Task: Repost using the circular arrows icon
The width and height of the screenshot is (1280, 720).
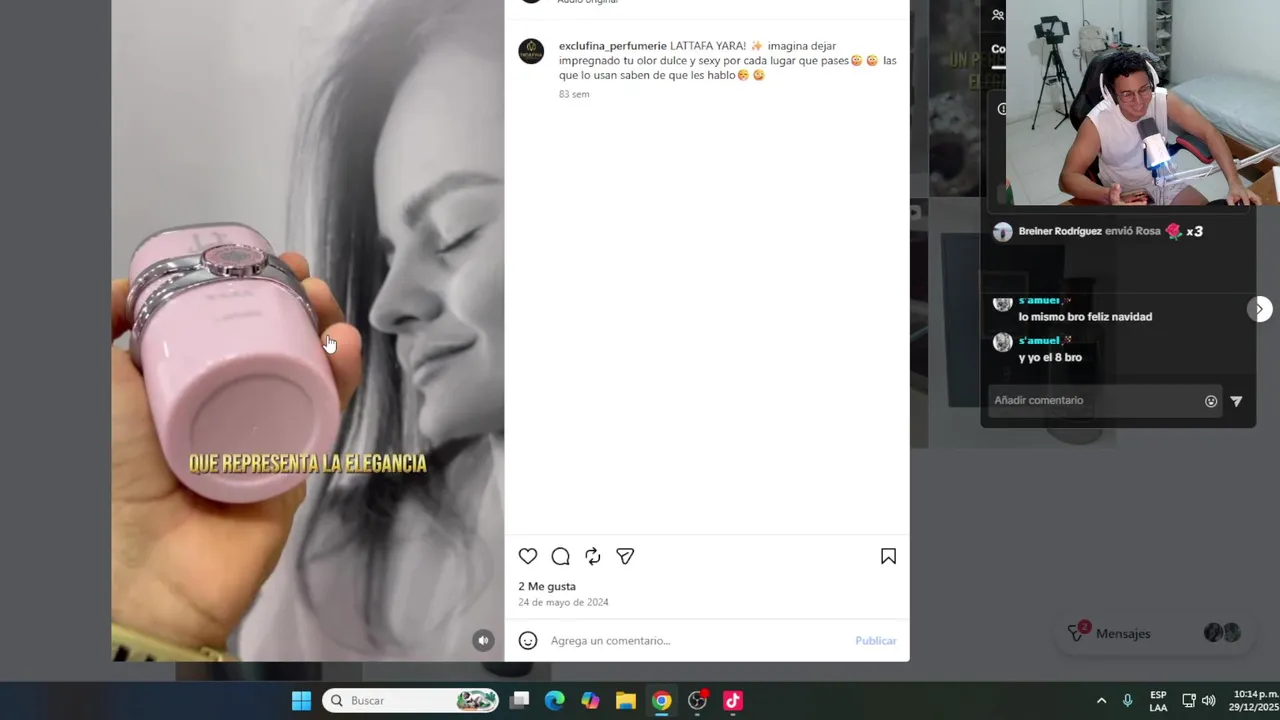Action: (593, 557)
